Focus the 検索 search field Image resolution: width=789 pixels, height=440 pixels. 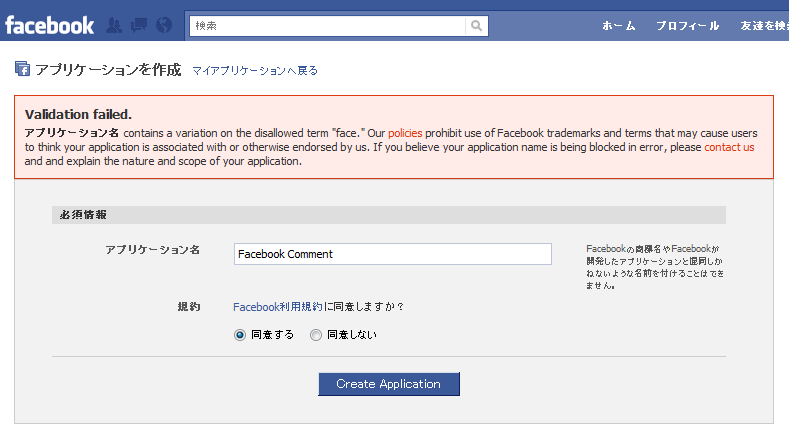(328, 26)
